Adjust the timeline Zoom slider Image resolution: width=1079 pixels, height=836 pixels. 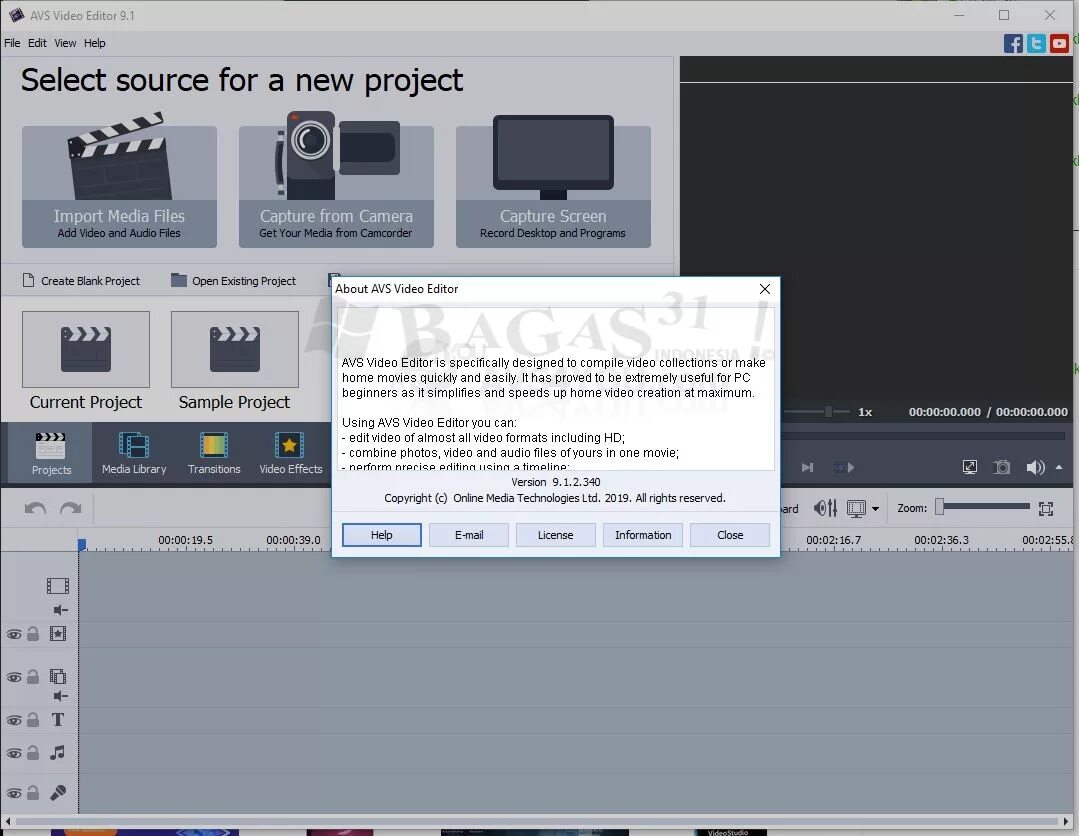coord(983,507)
